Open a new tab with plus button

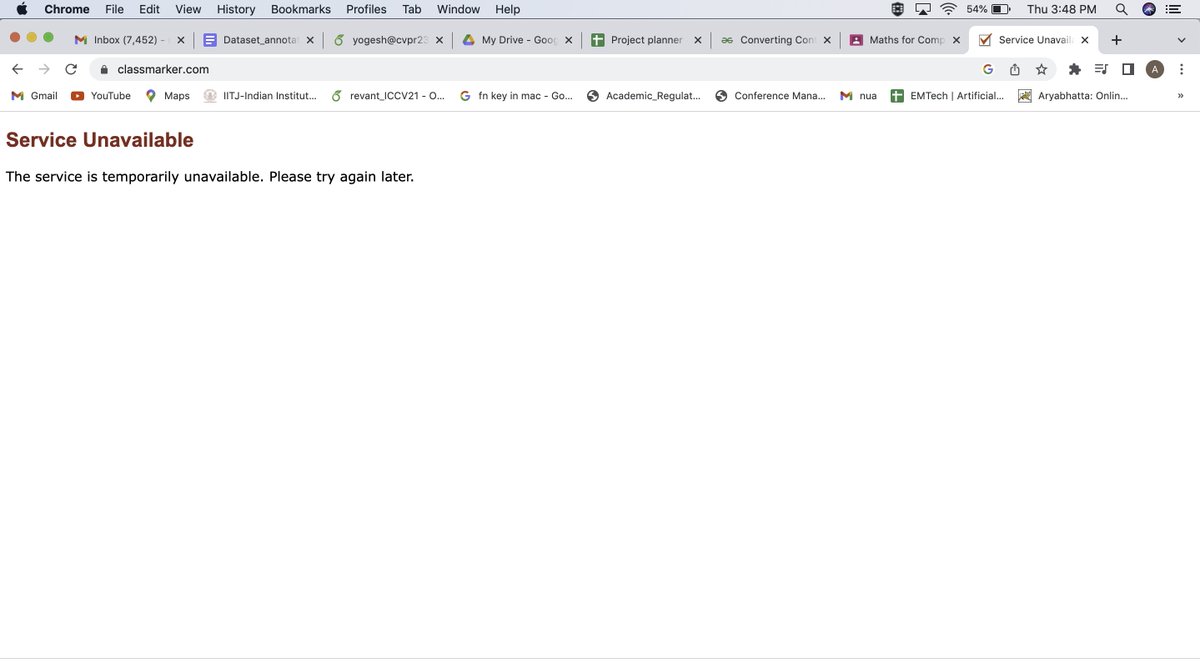(x=1116, y=40)
